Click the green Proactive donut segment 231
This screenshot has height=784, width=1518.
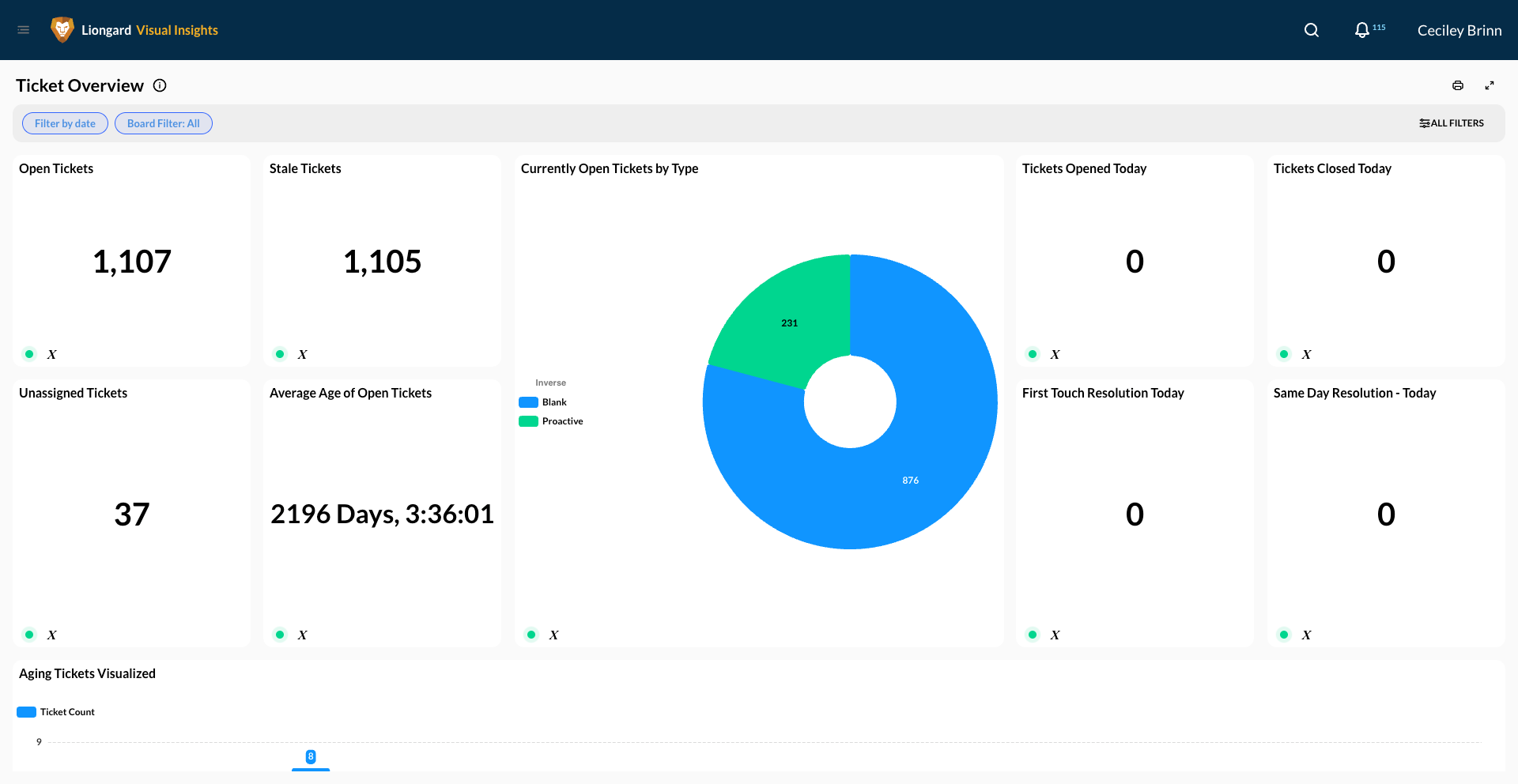coord(789,322)
